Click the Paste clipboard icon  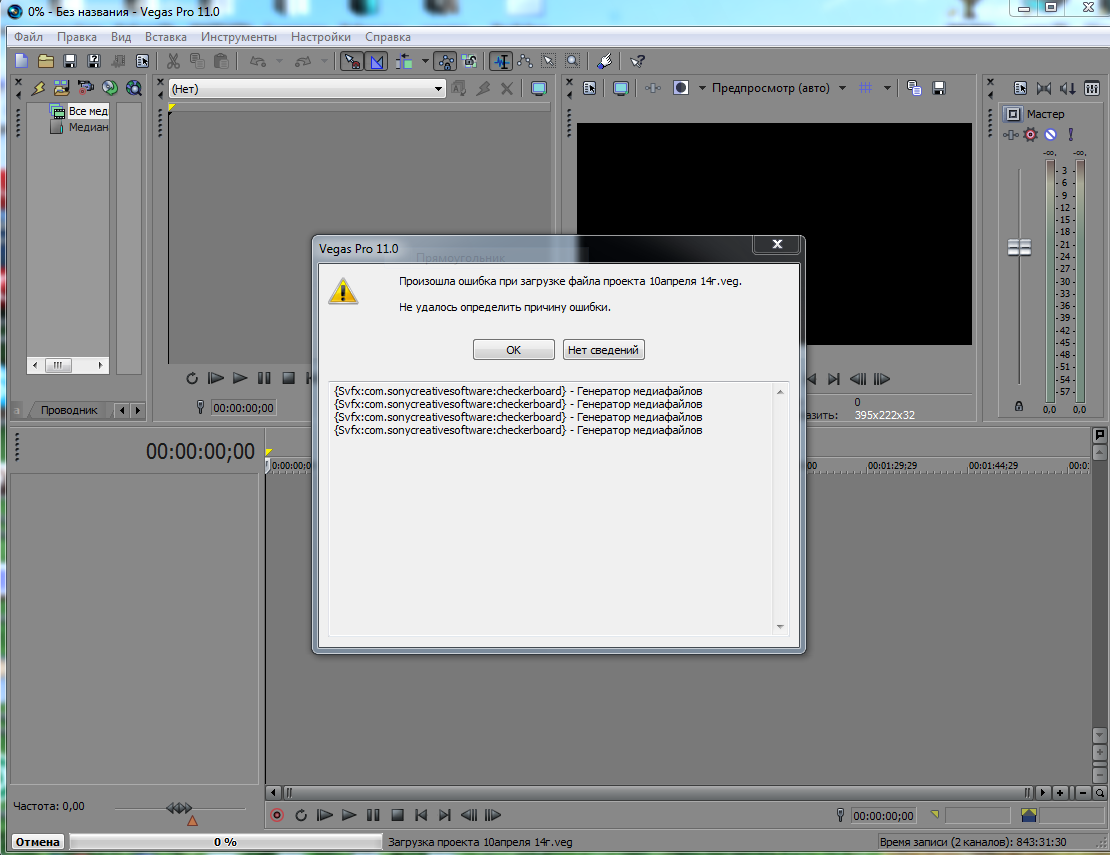tap(221, 62)
